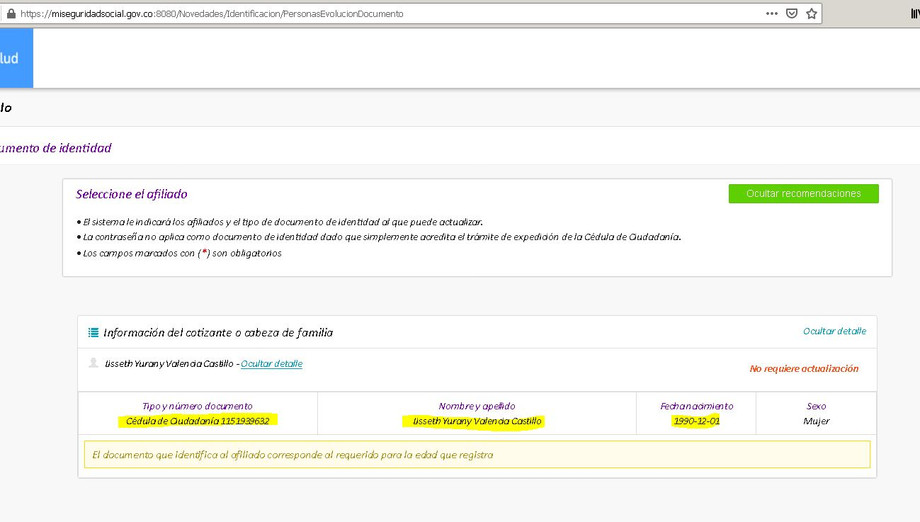Click the highlighted name Lisseth Yurany Valencia Castillo

[477, 421]
